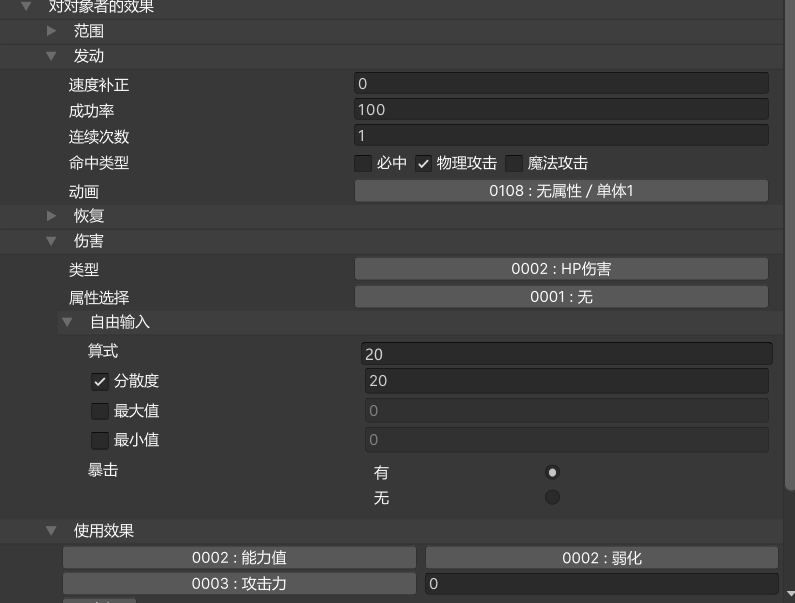Select 有 for 暴击 radio option
Image resolution: width=795 pixels, height=603 pixels.
[552, 472]
